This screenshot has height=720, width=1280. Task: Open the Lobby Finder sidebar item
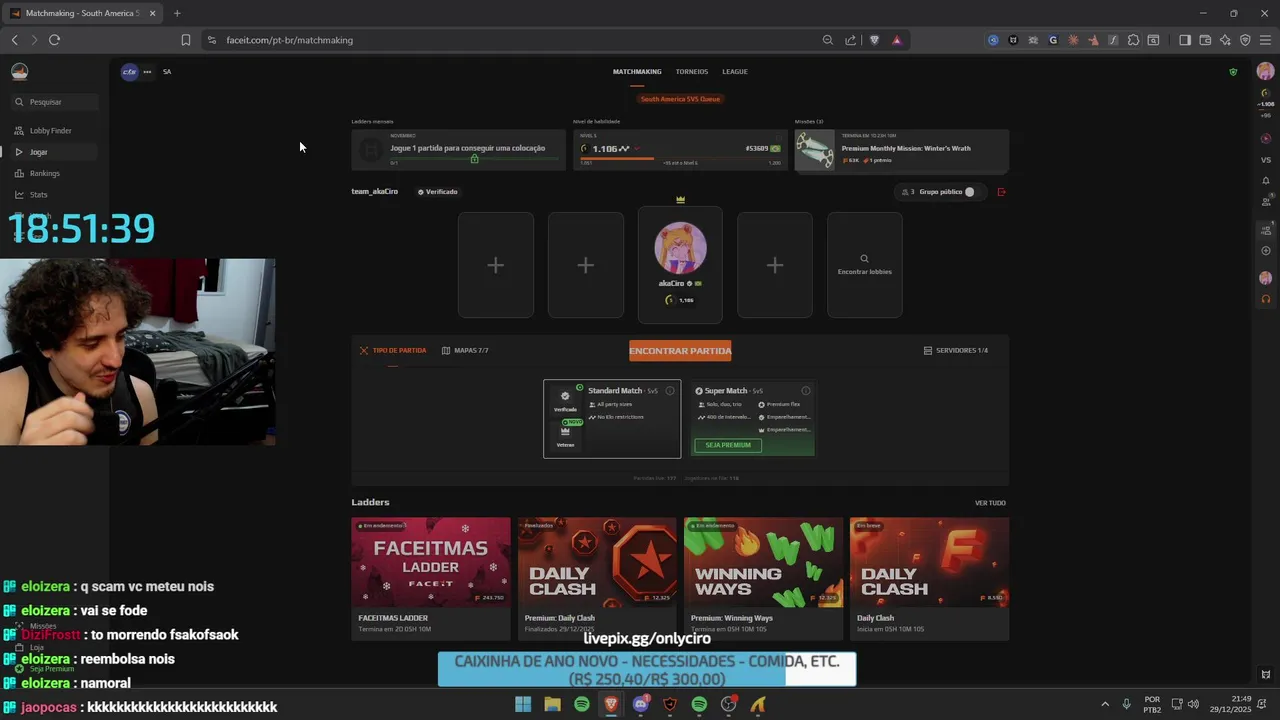click(x=50, y=131)
